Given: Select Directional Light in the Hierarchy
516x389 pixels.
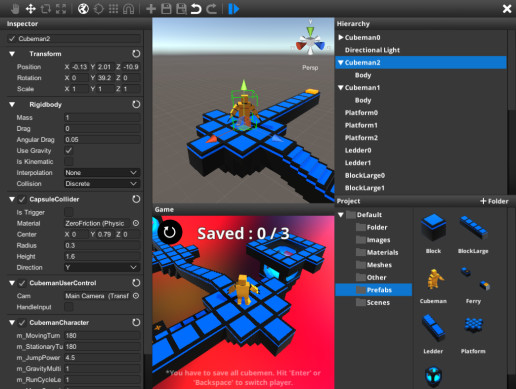Looking at the screenshot, I should pyautogui.click(x=372, y=50).
